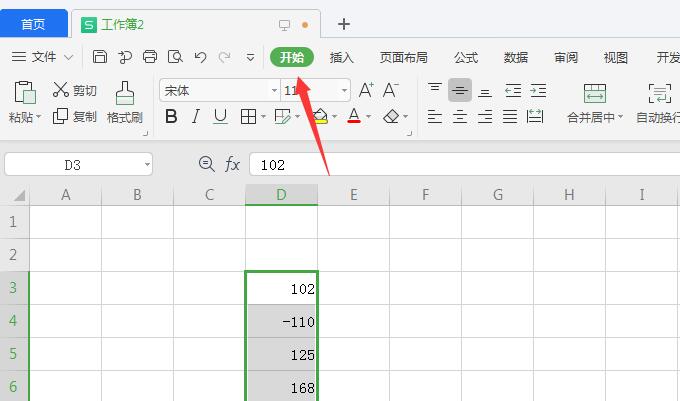Image resolution: width=680 pixels, height=401 pixels.
Task: Toggle Italic formatting
Action: pyautogui.click(x=196, y=116)
